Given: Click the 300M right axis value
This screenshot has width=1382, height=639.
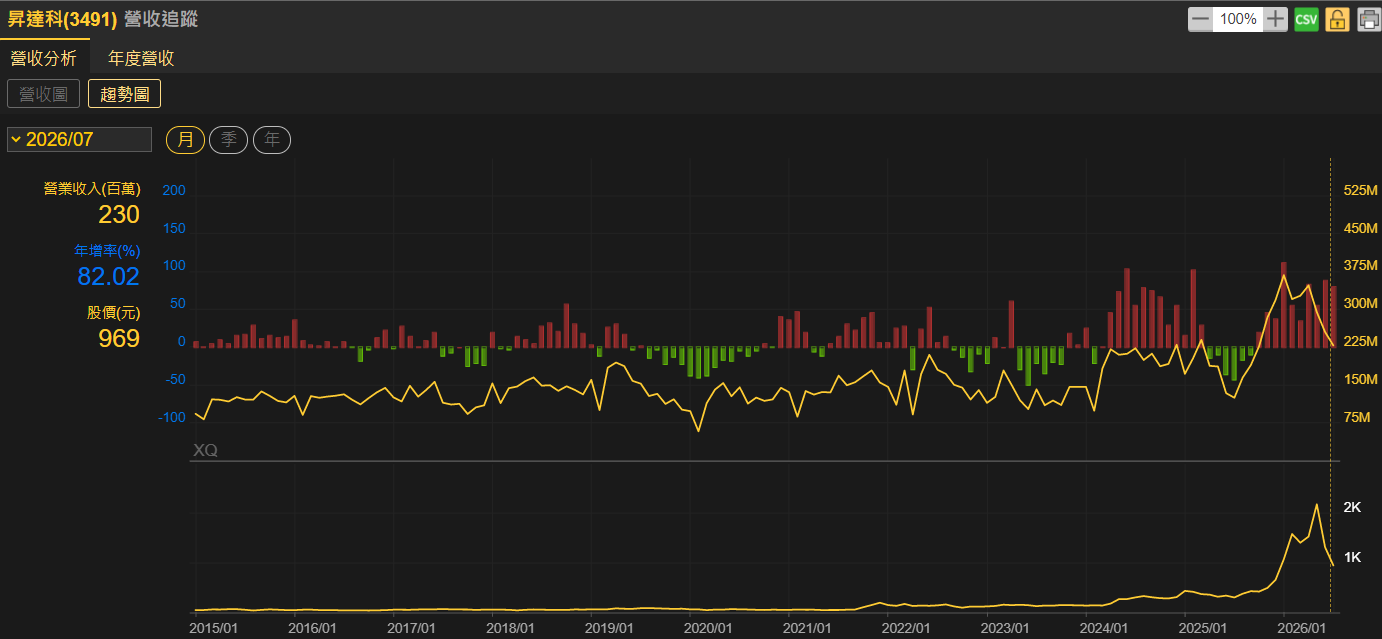Looking at the screenshot, I should point(1361,303).
